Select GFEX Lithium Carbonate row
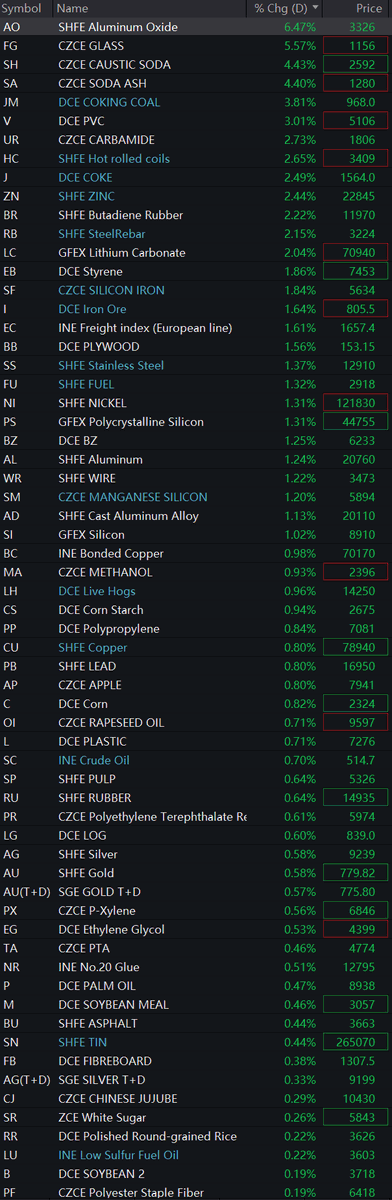This screenshot has height=1200, width=392. click(196, 252)
